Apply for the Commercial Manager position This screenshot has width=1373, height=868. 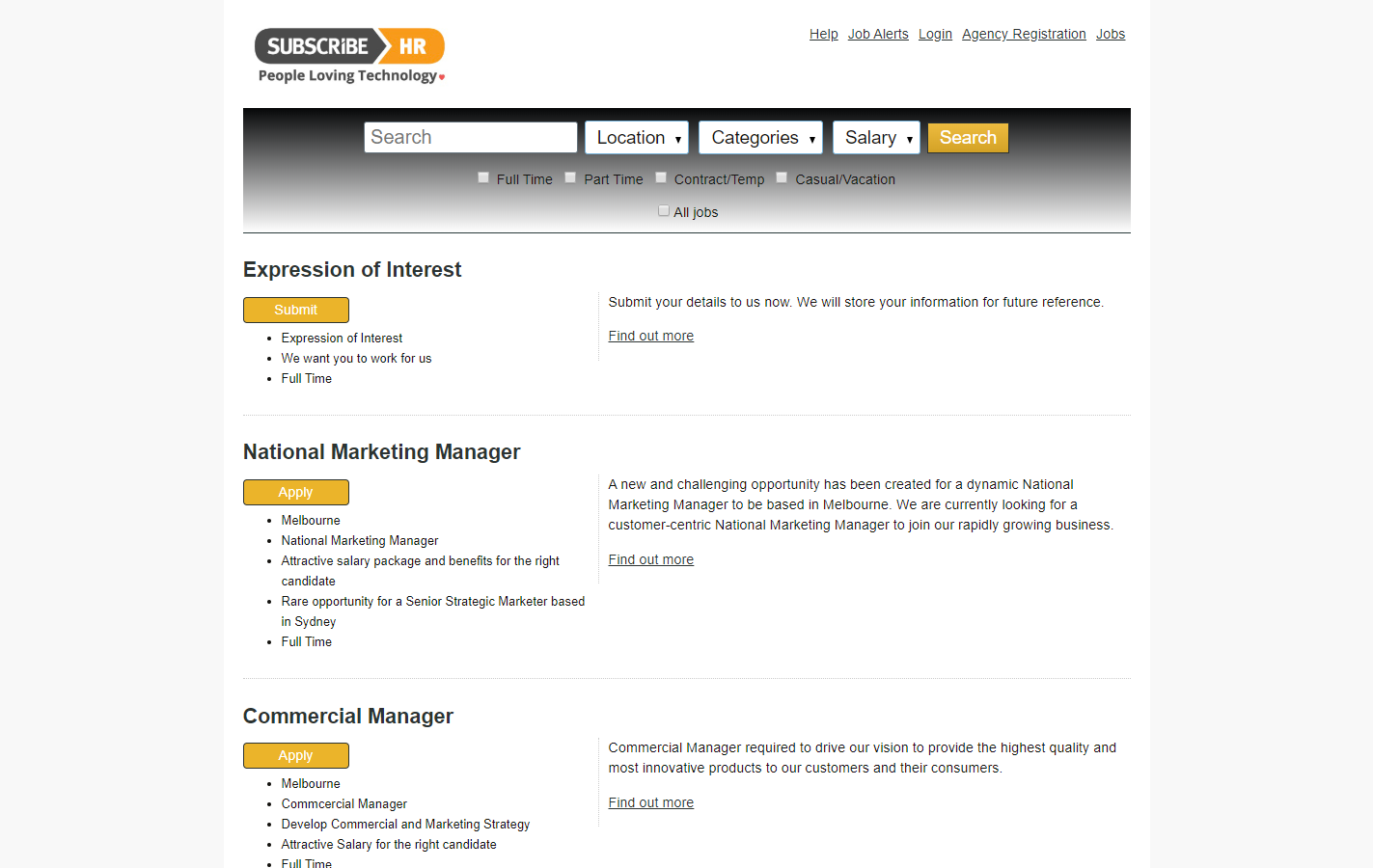coord(296,755)
